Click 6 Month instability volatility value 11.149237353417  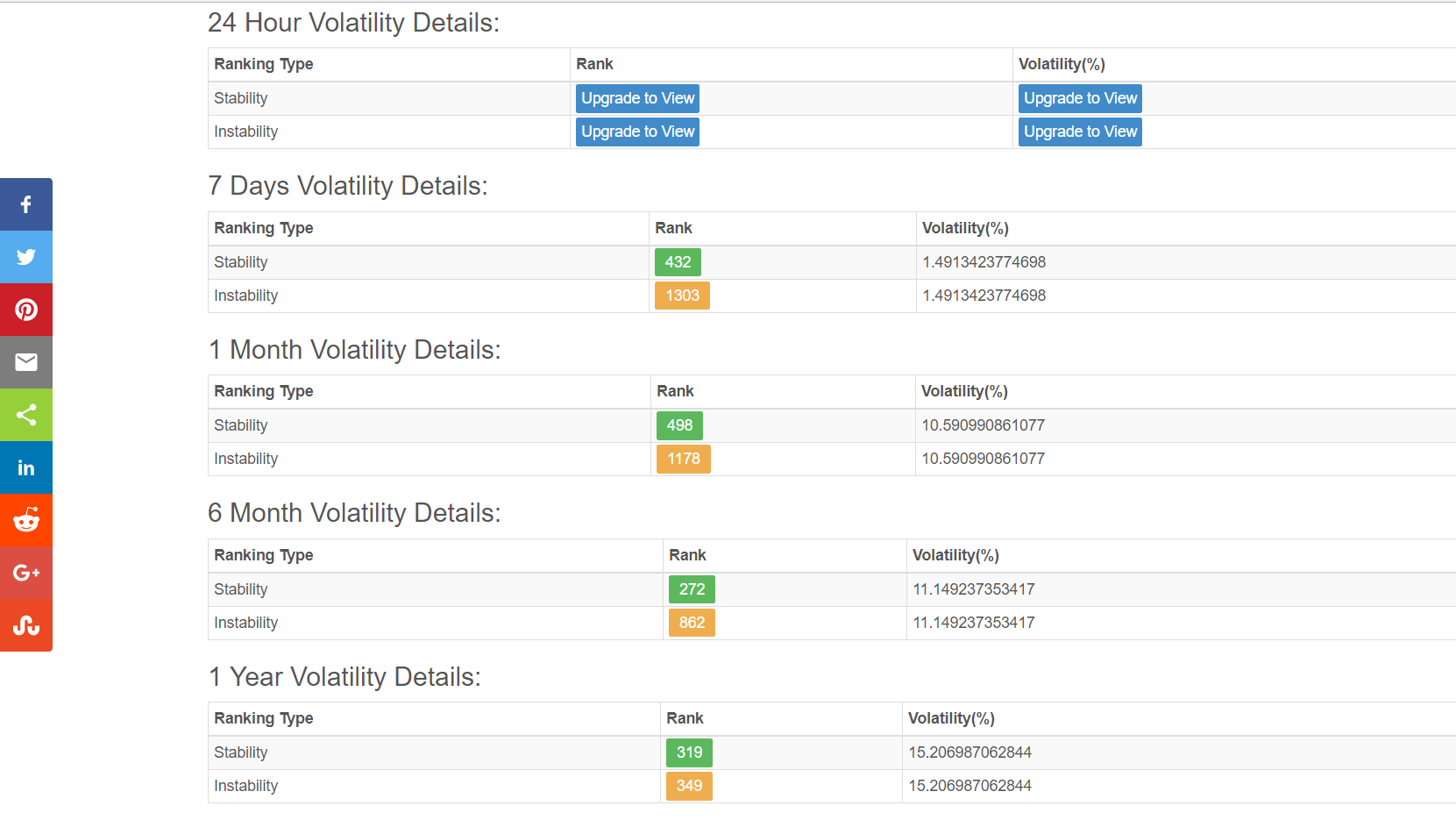973,623
